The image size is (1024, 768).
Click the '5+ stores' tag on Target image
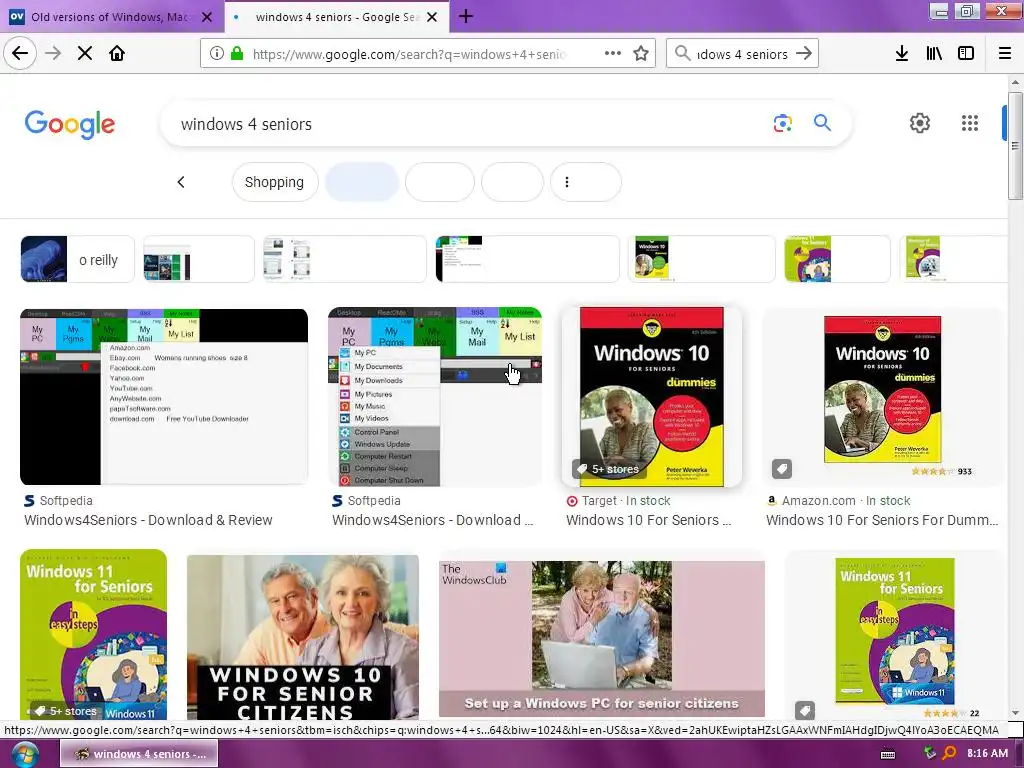[608, 469]
